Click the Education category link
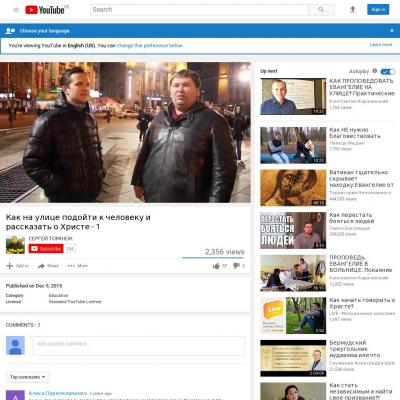Screen dimensions: 400x400 (58, 295)
